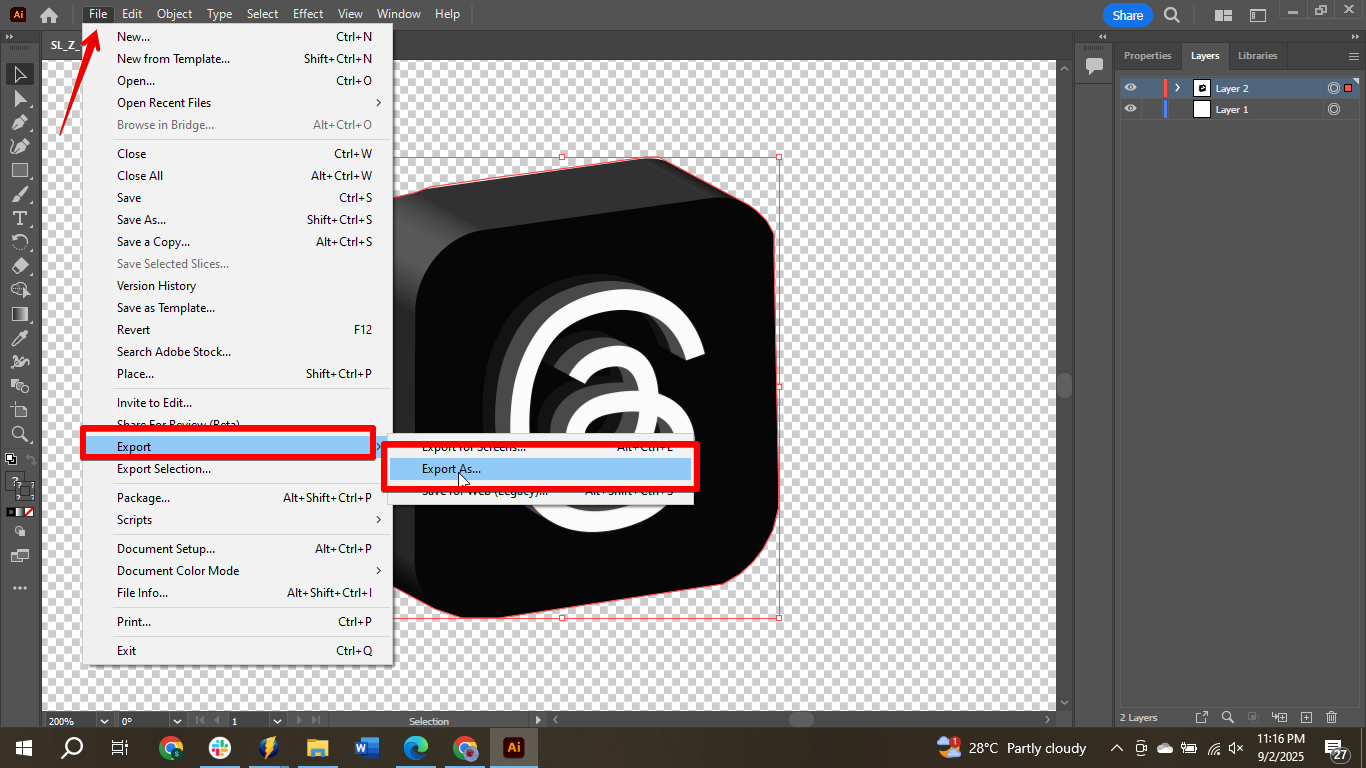Screen dimensions: 1366x768
Task: Pick the Zoom tool from the toolbar
Action: (x=20, y=434)
